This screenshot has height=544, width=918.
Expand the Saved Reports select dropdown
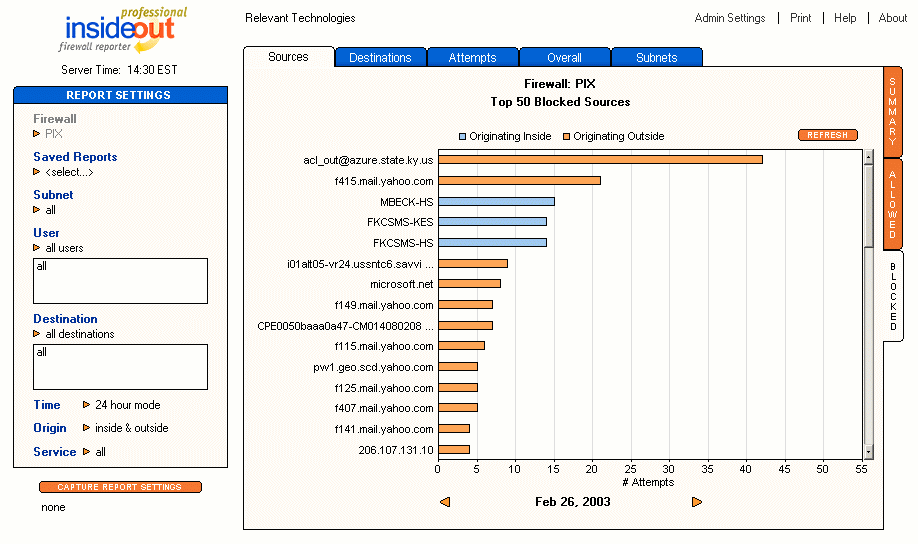[x=37, y=172]
